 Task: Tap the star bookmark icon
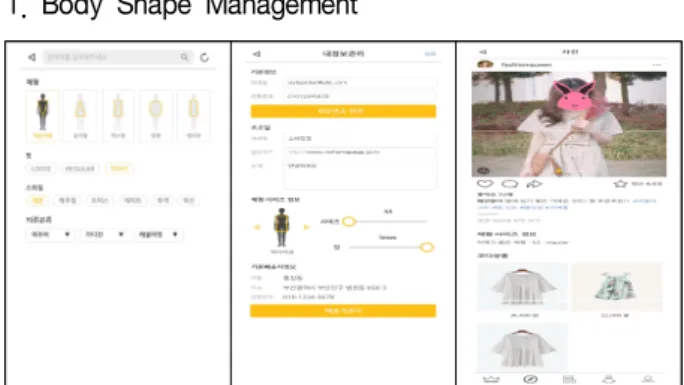coord(620,184)
